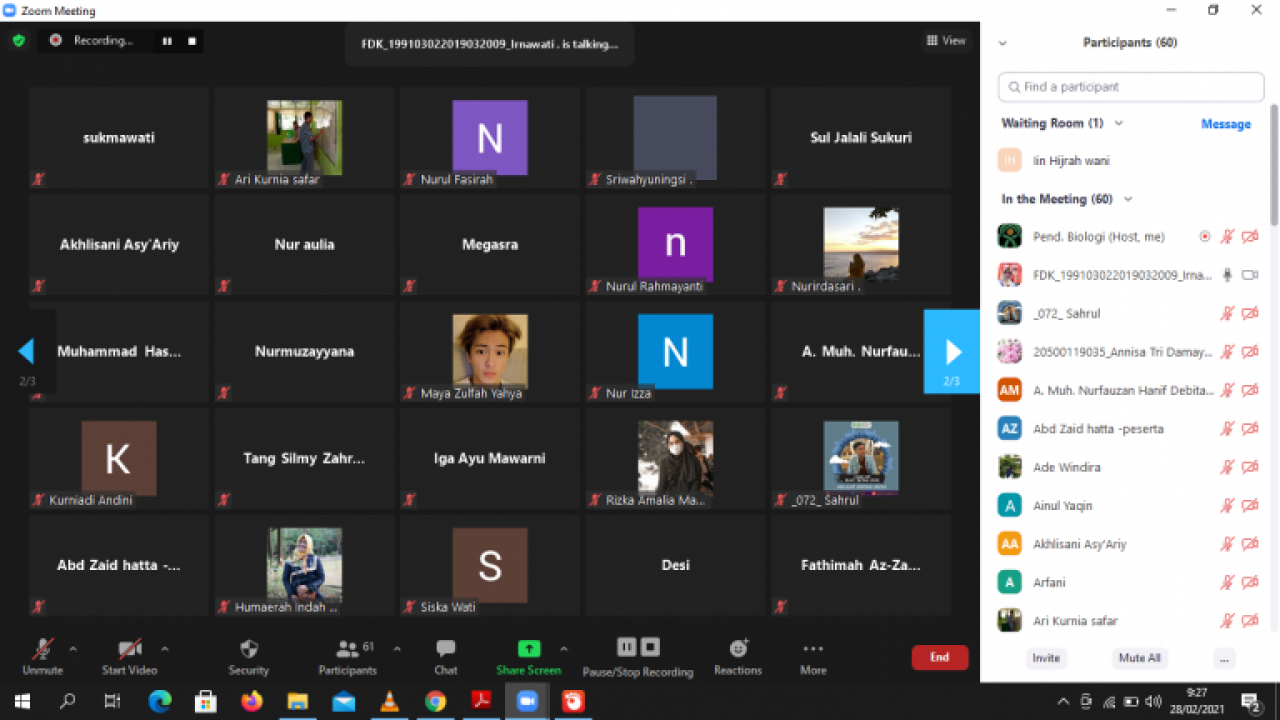Go to the next gallery page arrow
The image size is (1280, 720).
(952, 352)
